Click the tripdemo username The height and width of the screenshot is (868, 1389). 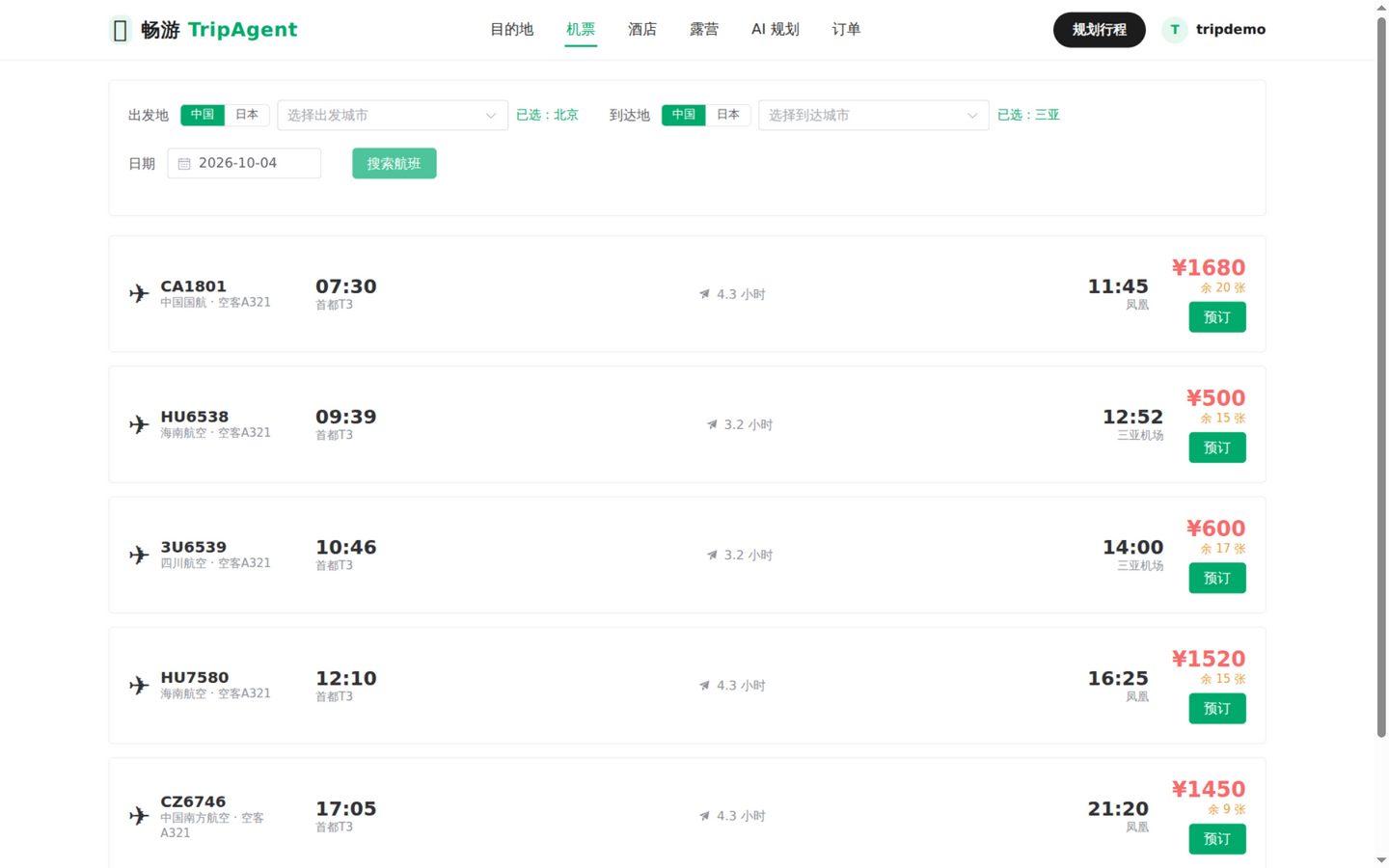pos(1231,30)
